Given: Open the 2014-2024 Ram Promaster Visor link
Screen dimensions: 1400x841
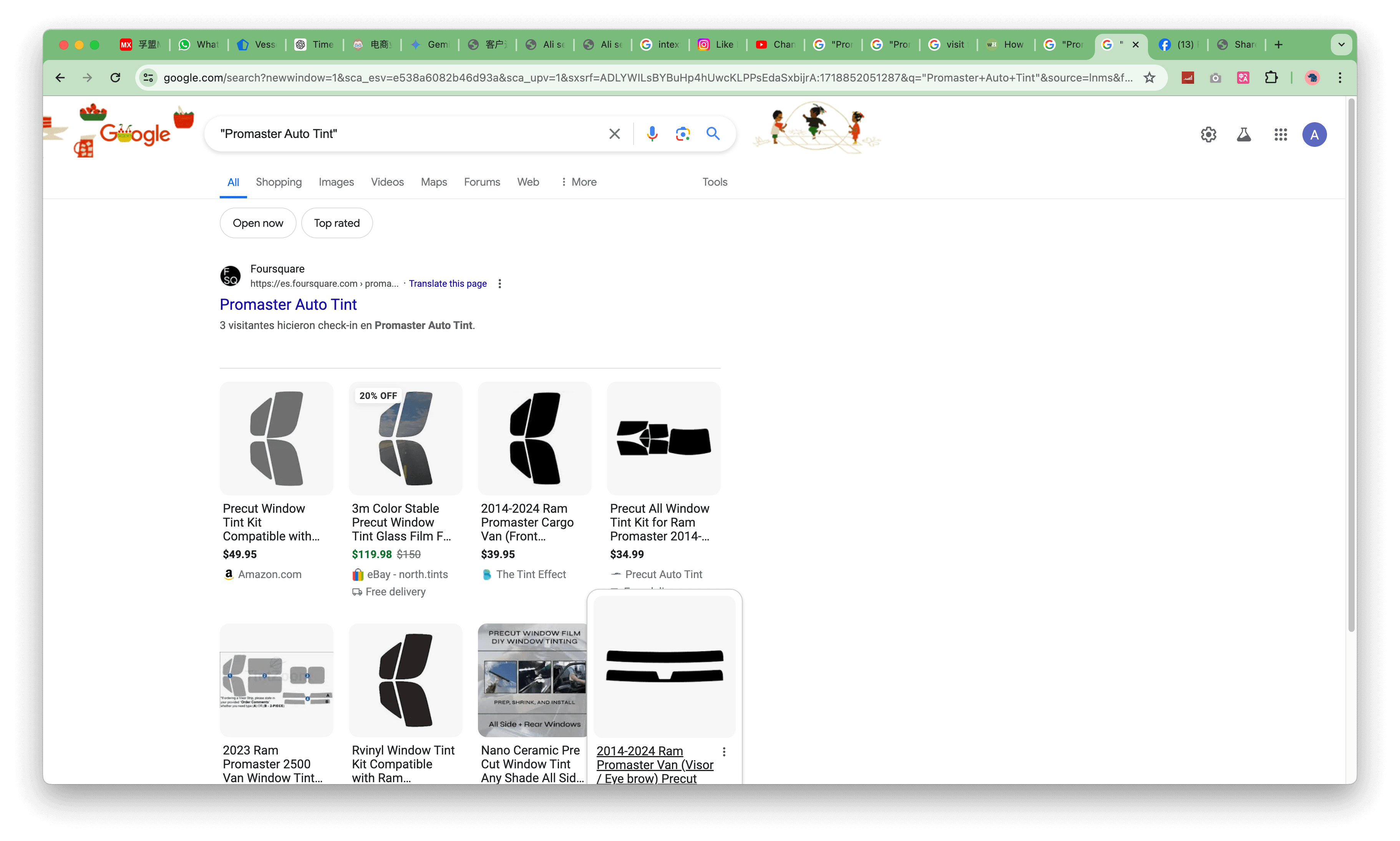Looking at the screenshot, I should [655, 765].
